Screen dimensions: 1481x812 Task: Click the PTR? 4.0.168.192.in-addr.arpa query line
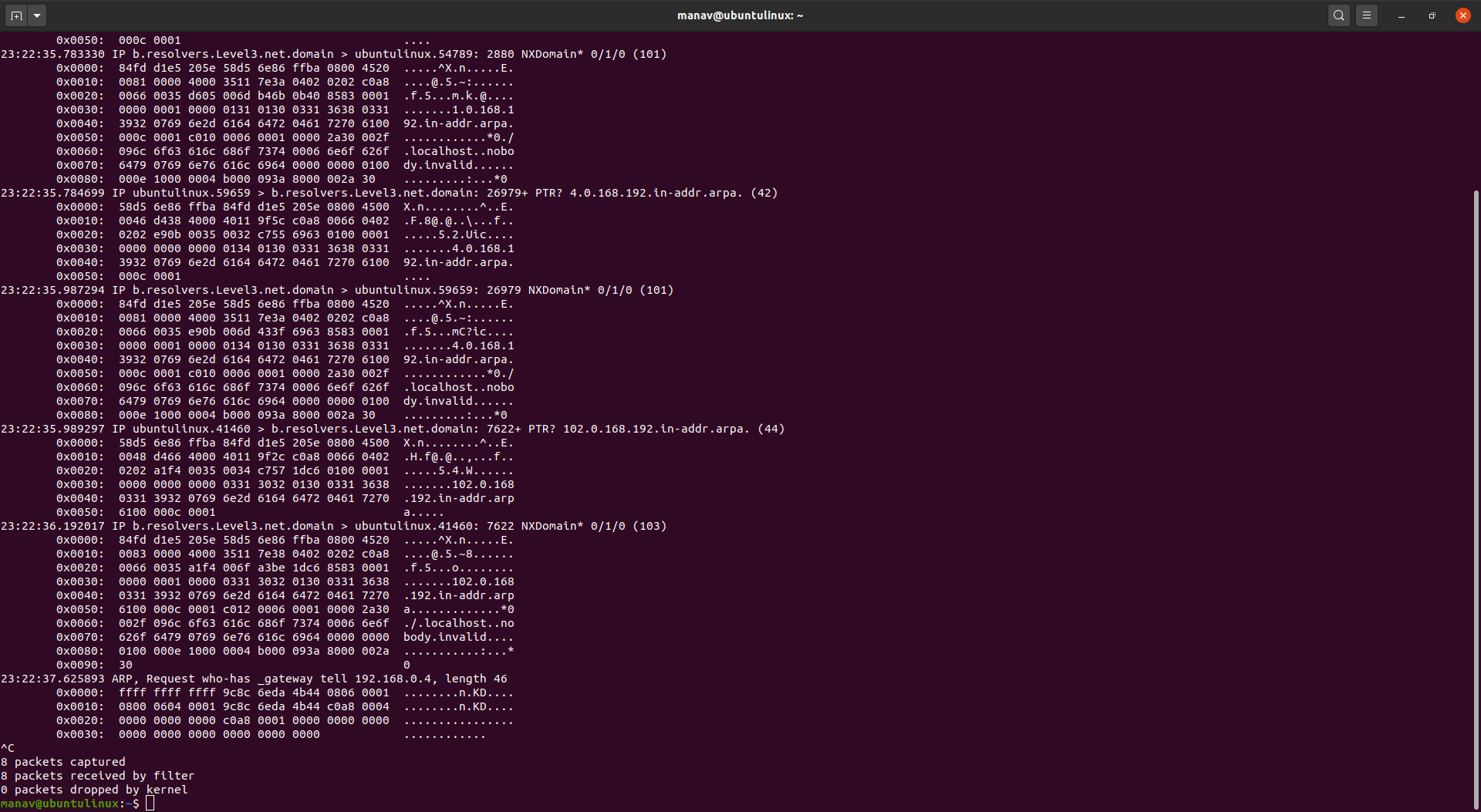pyautogui.click(x=389, y=193)
